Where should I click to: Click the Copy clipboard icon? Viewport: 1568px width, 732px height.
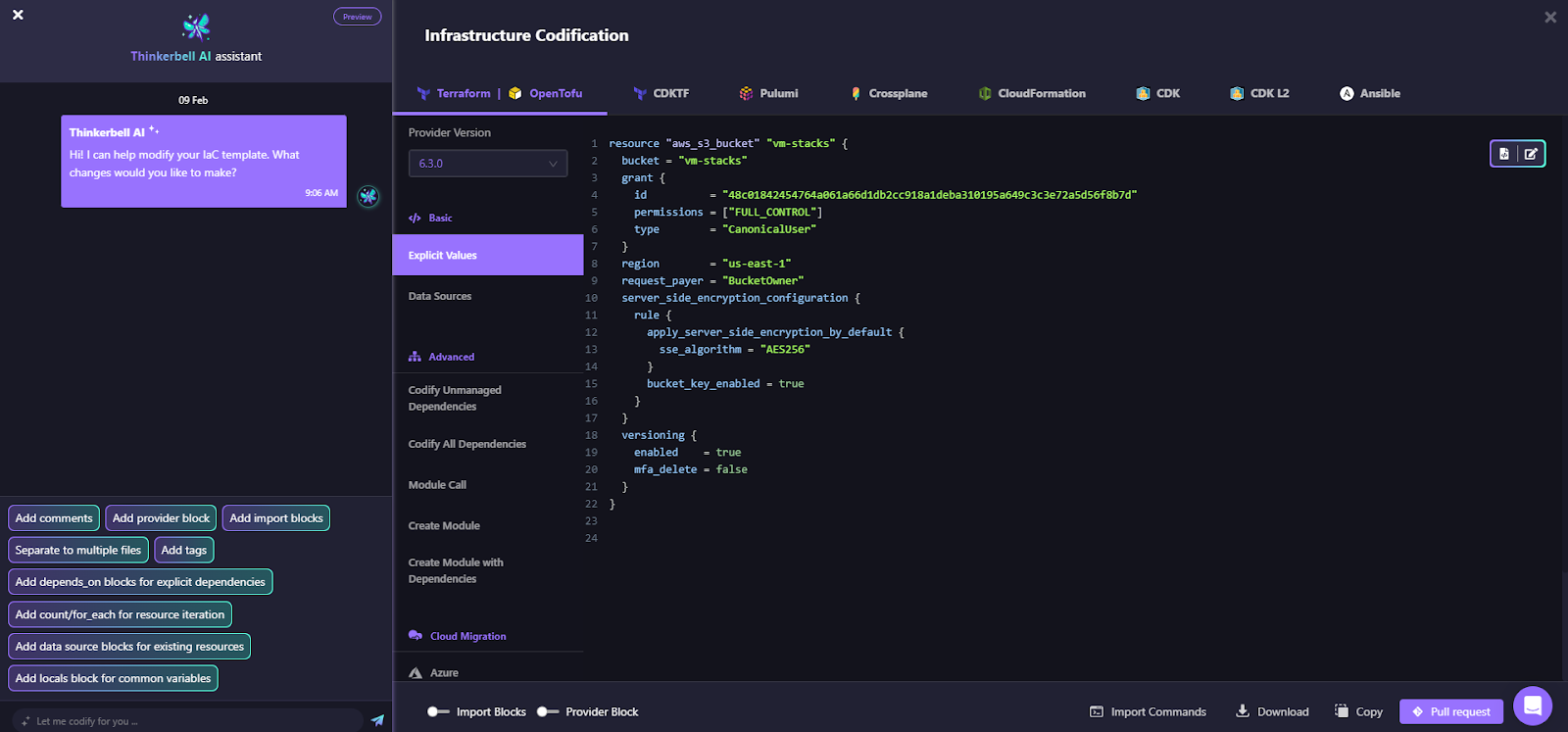(x=1342, y=711)
